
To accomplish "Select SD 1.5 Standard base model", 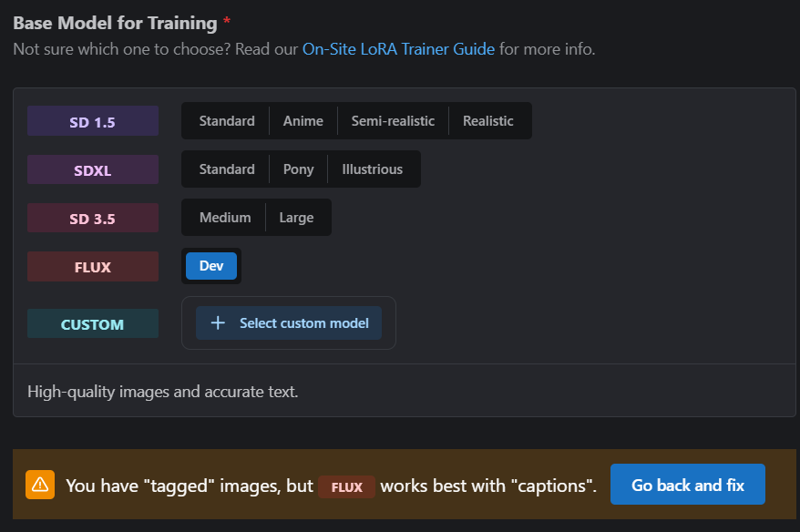I will (227, 121).
